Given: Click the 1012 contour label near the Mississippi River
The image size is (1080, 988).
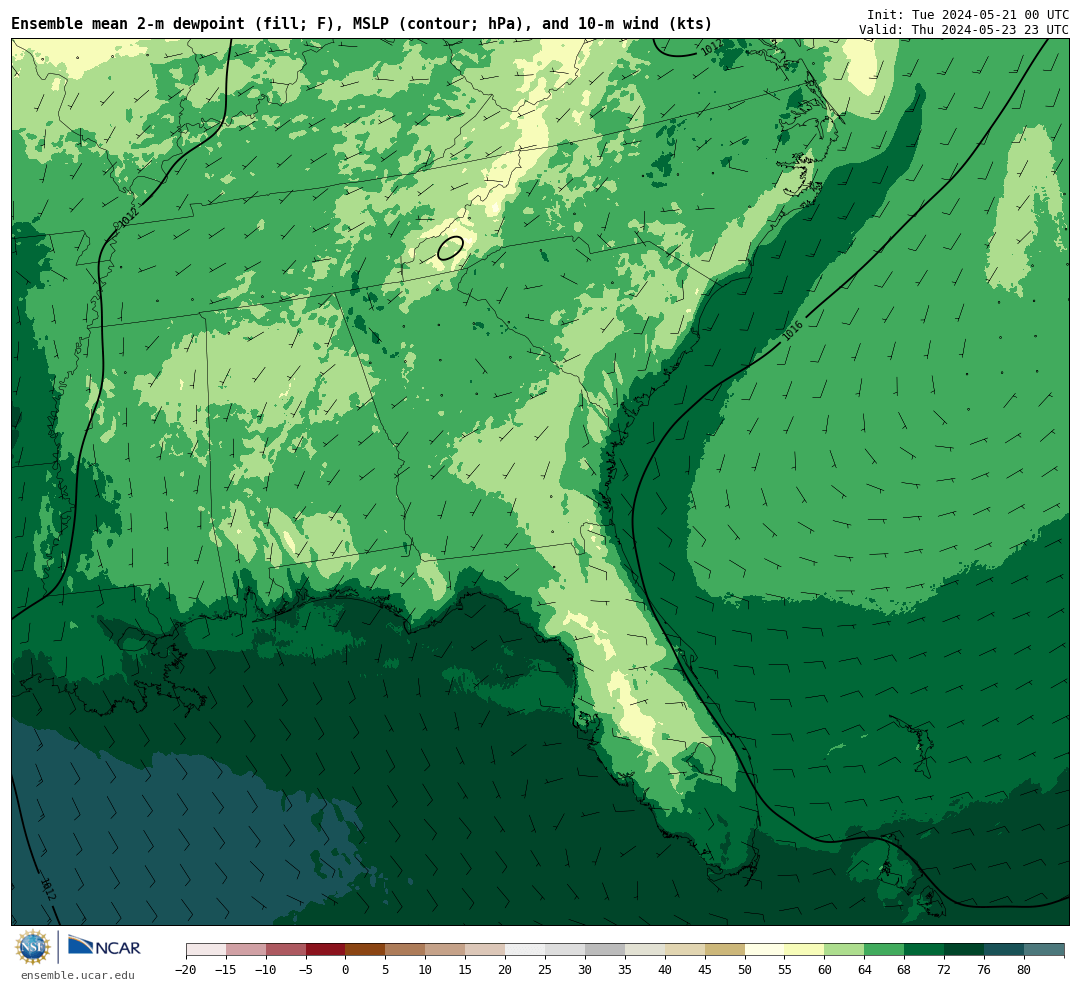Looking at the screenshot, I should 129,216.
